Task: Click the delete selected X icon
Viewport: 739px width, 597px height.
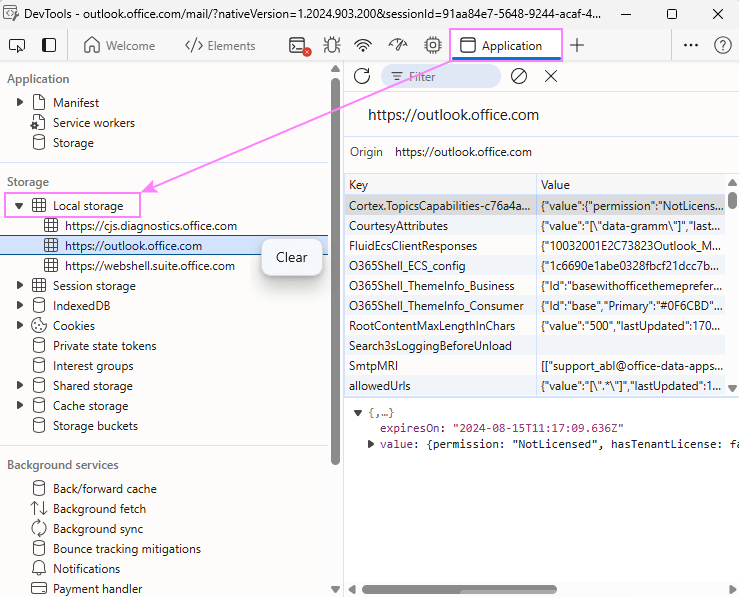Action: [x=550, y=76]
